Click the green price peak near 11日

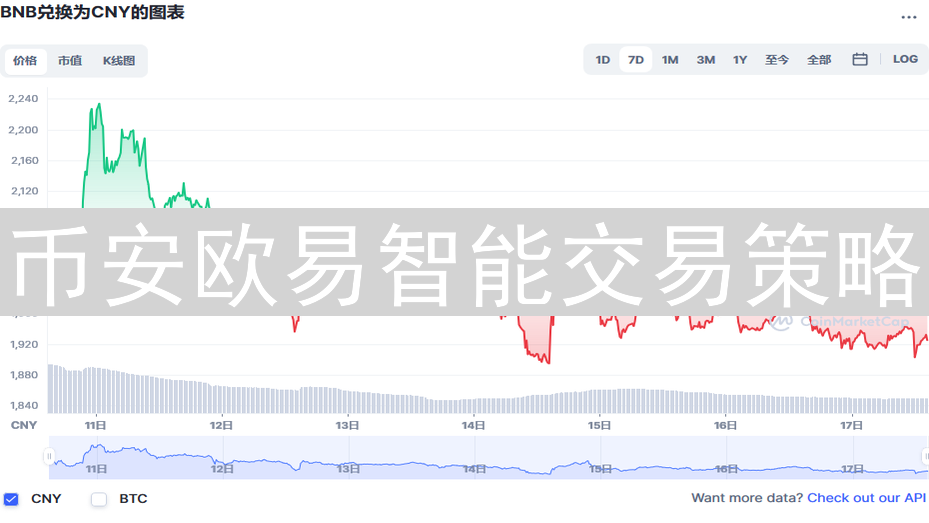pos(98,105)
